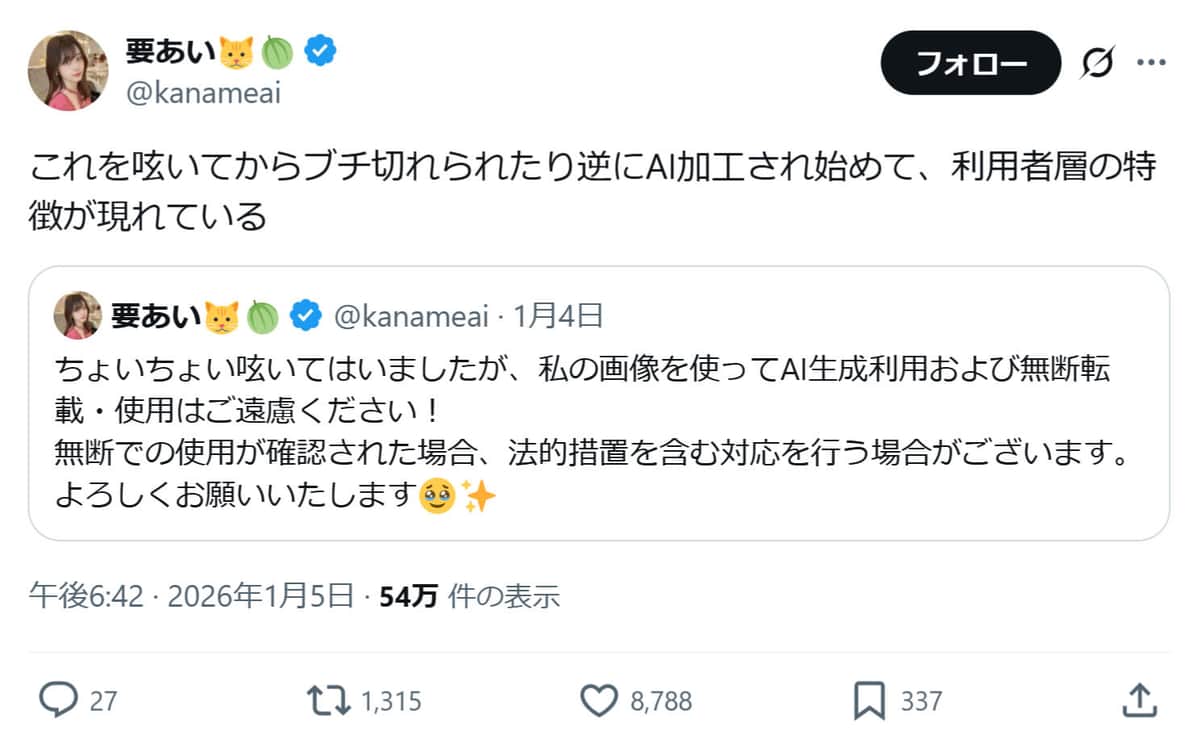Click the quoted tweet's @kanameai handle
The image size is (1200, 743).
[x=411, y=317]
